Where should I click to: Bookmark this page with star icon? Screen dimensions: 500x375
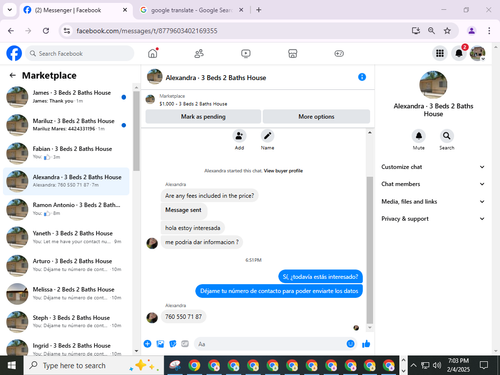pyautogui.click(x=447, y=31)
